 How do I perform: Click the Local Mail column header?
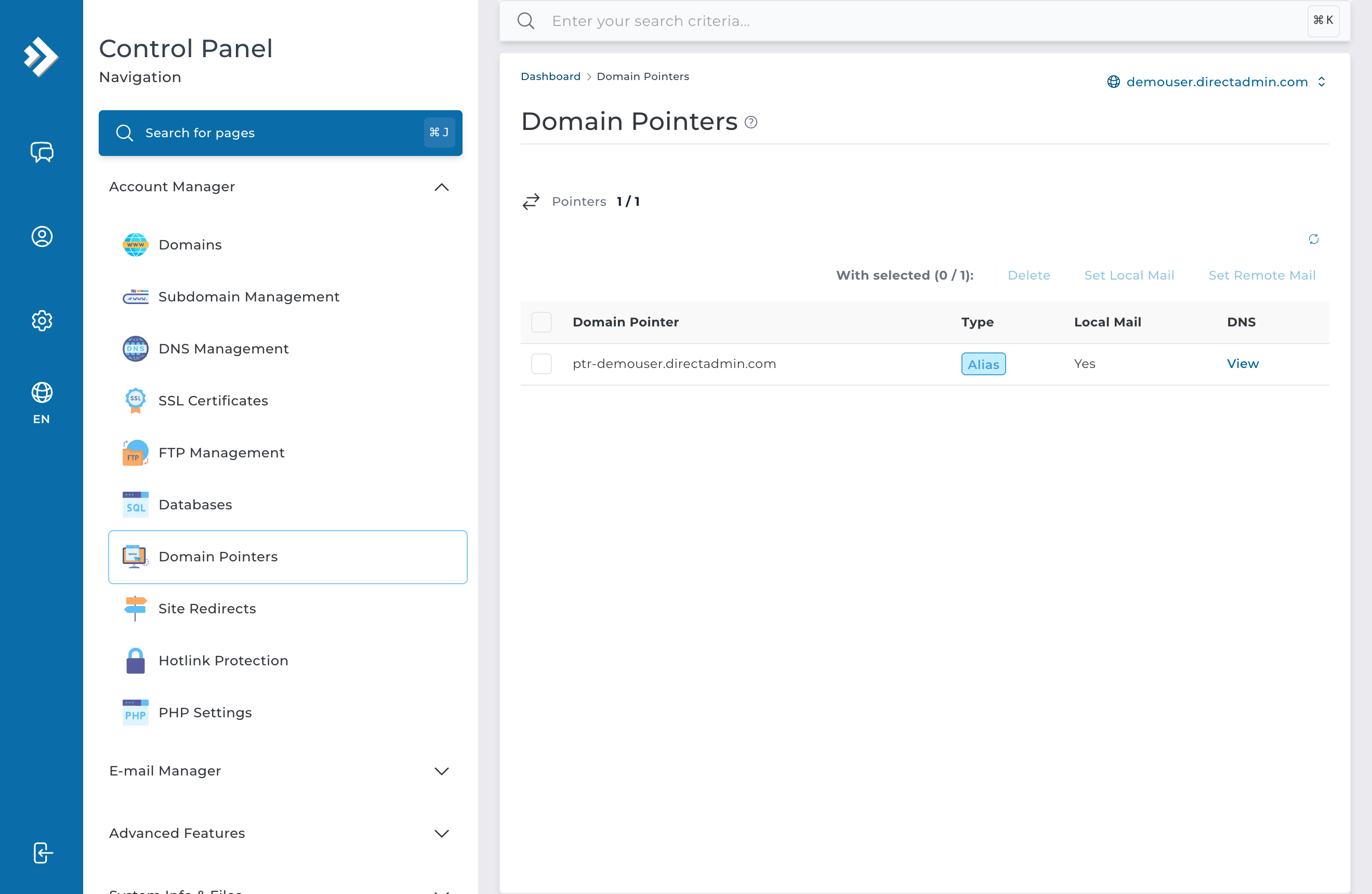coord(1107,322)
